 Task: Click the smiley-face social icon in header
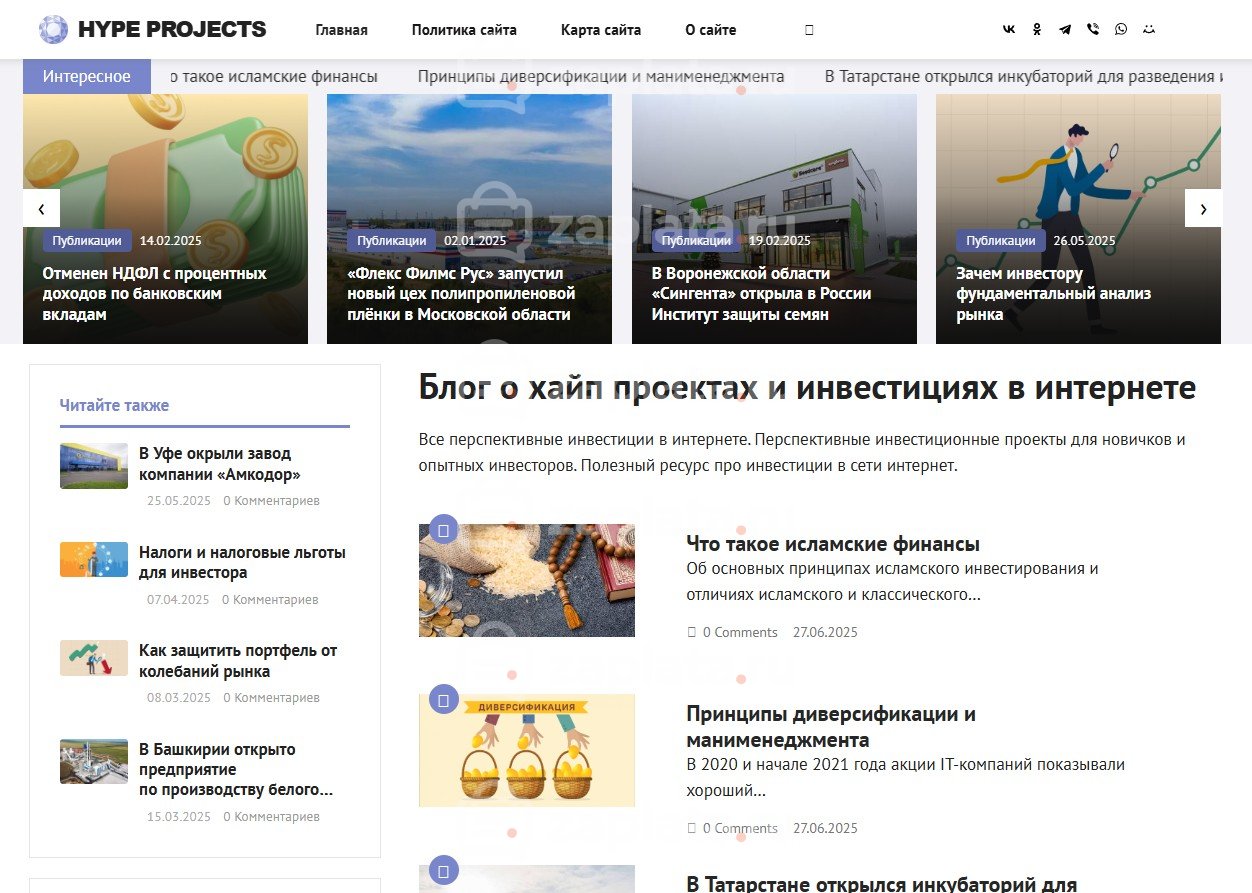(1149, 30)
